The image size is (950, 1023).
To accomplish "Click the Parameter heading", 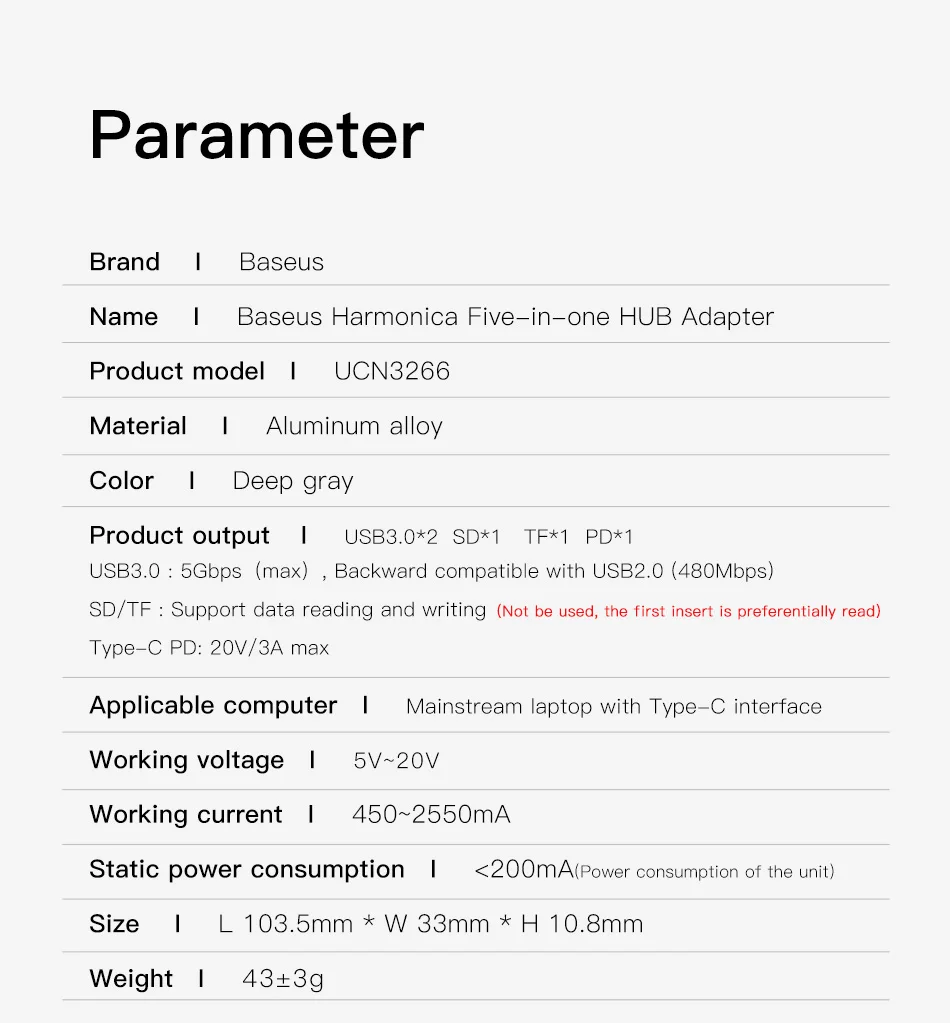I will tap(256, 135).
